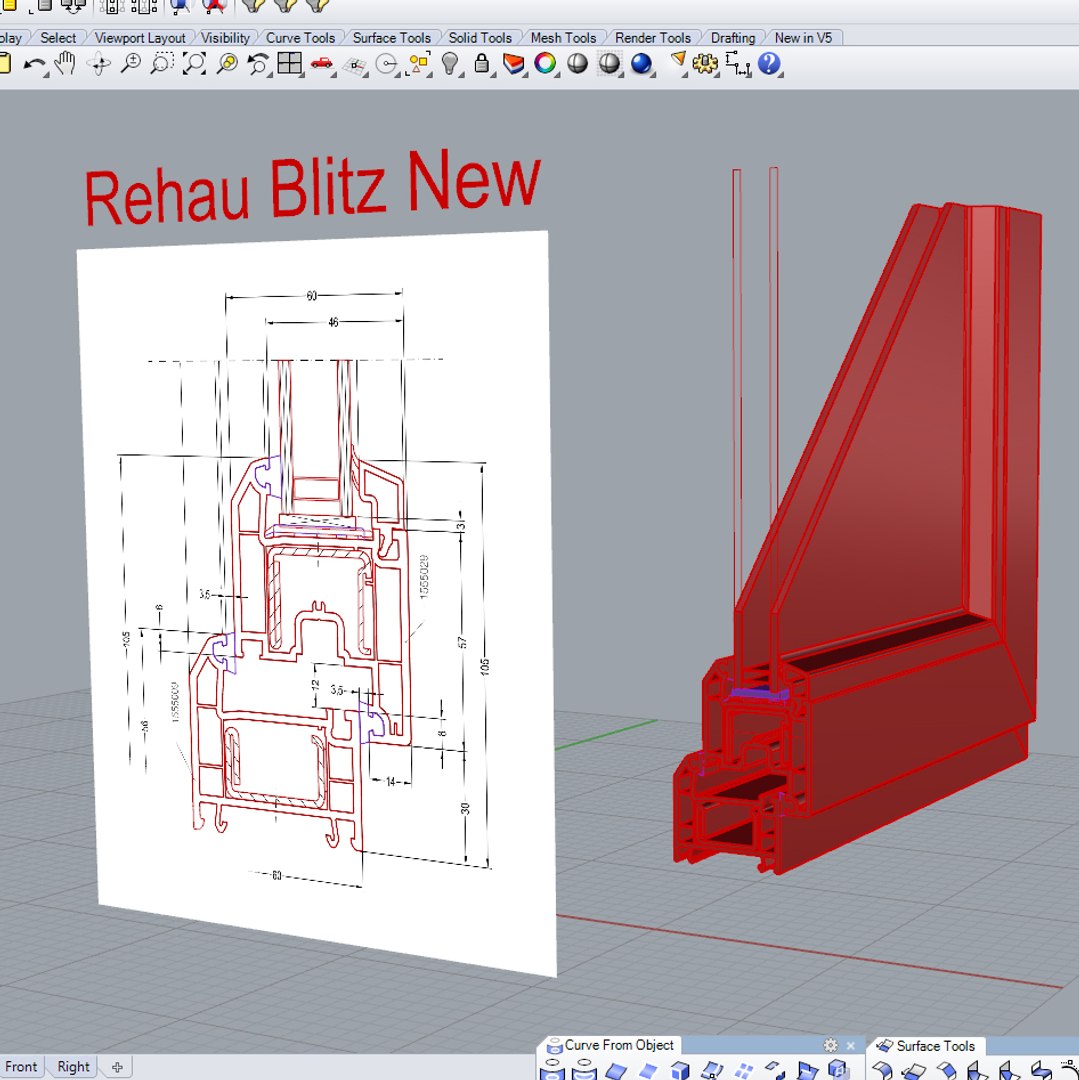
Task: Select the Zoom Dynamic magnifier
Action: (130, 64)
